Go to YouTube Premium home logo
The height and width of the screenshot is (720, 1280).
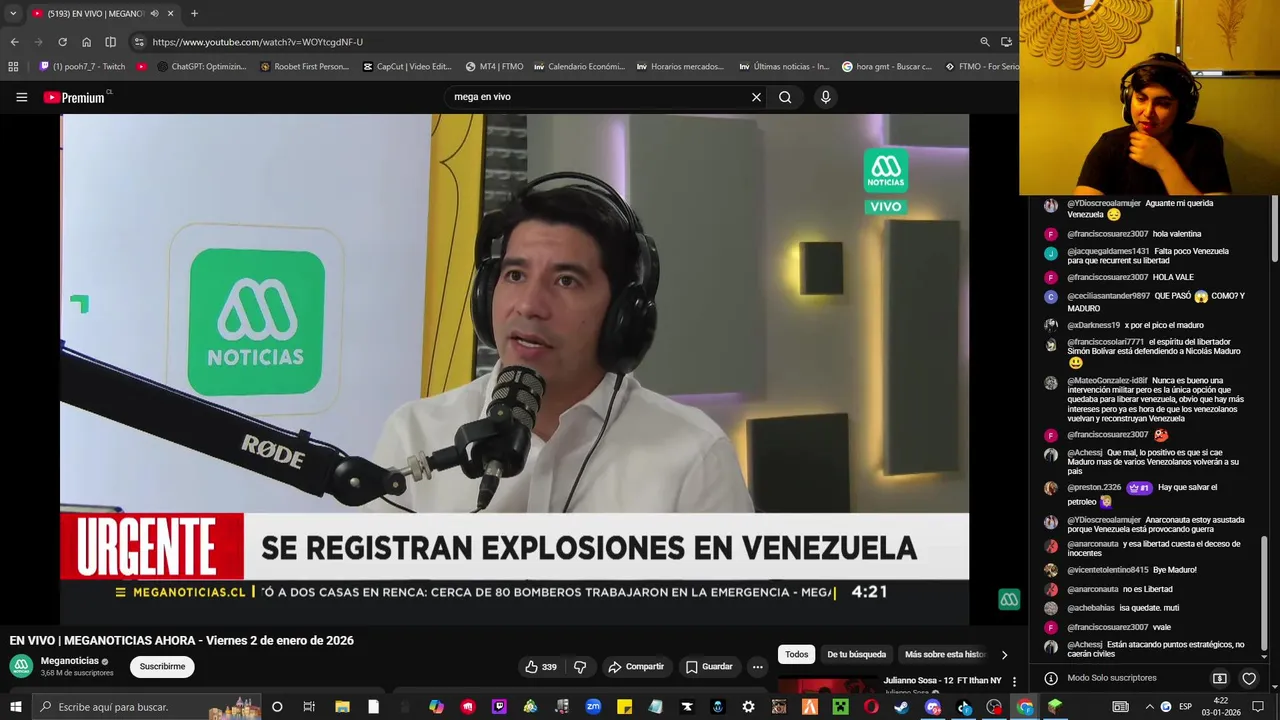tap(76, 97)
